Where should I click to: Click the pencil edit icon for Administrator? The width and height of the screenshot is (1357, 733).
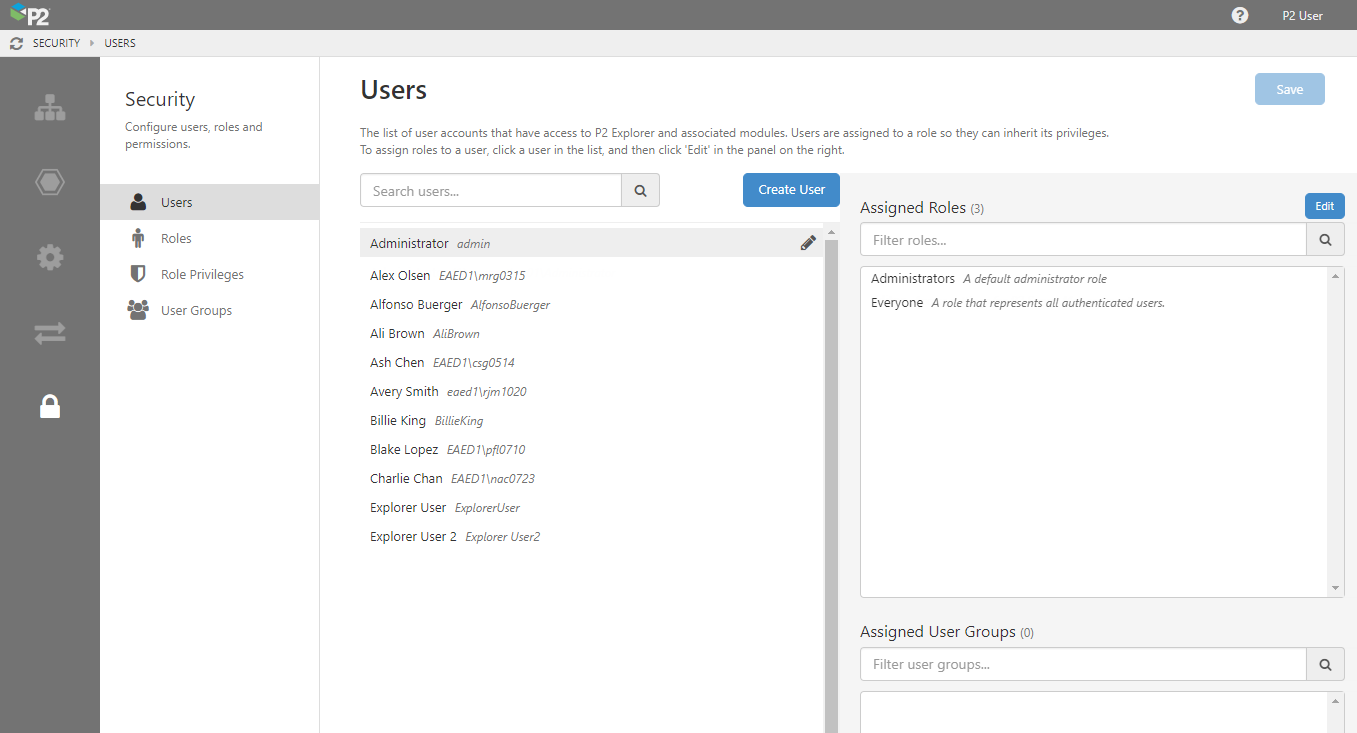[808, 243]
